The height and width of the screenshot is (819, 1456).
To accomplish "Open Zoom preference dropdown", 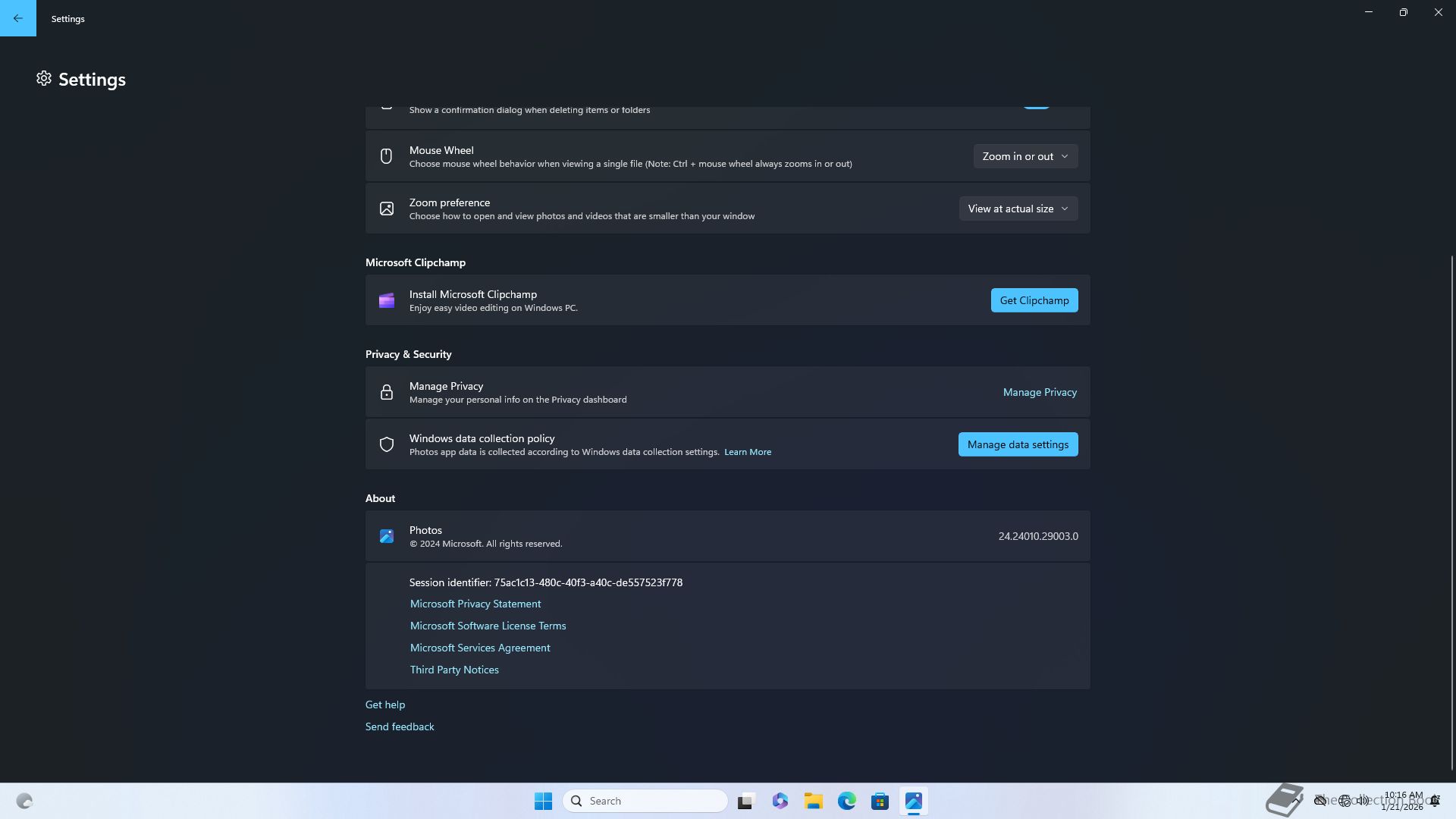I will pyautogui.click(x=1018, y=209).
